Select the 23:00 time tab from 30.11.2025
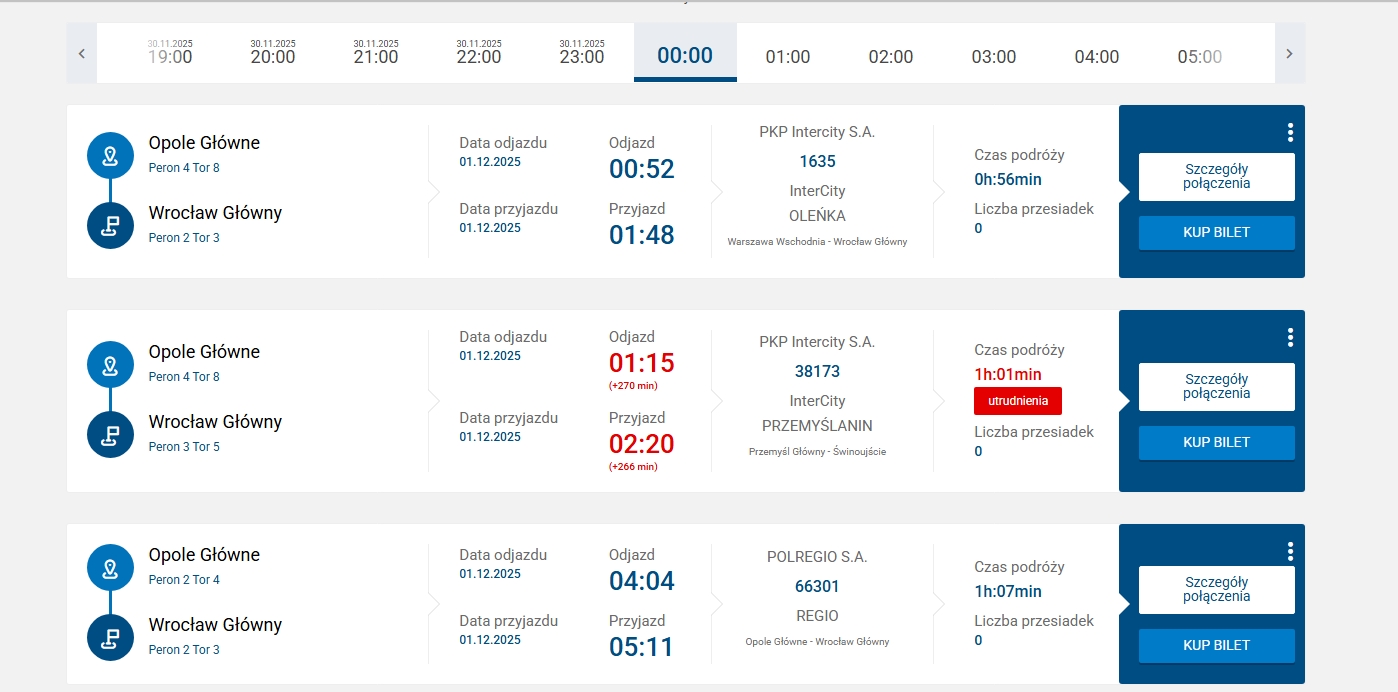This screenshot has width=1398, height=692. pos(582,52)
